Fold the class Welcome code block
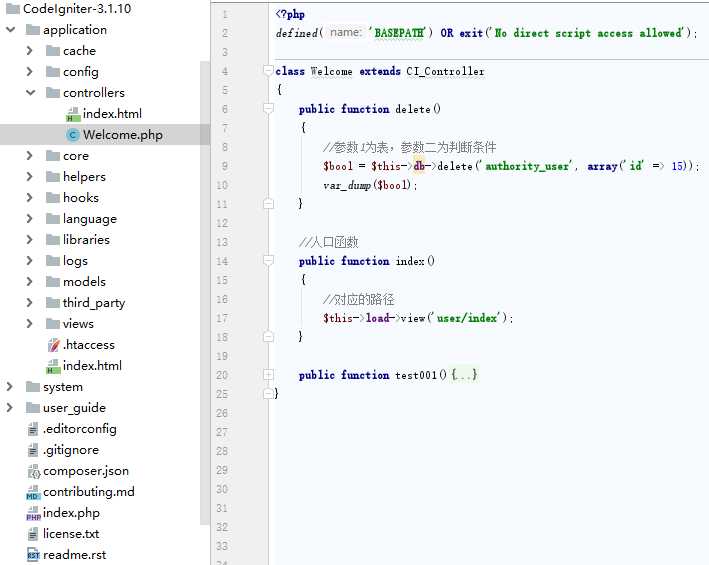 pos(268,71)
